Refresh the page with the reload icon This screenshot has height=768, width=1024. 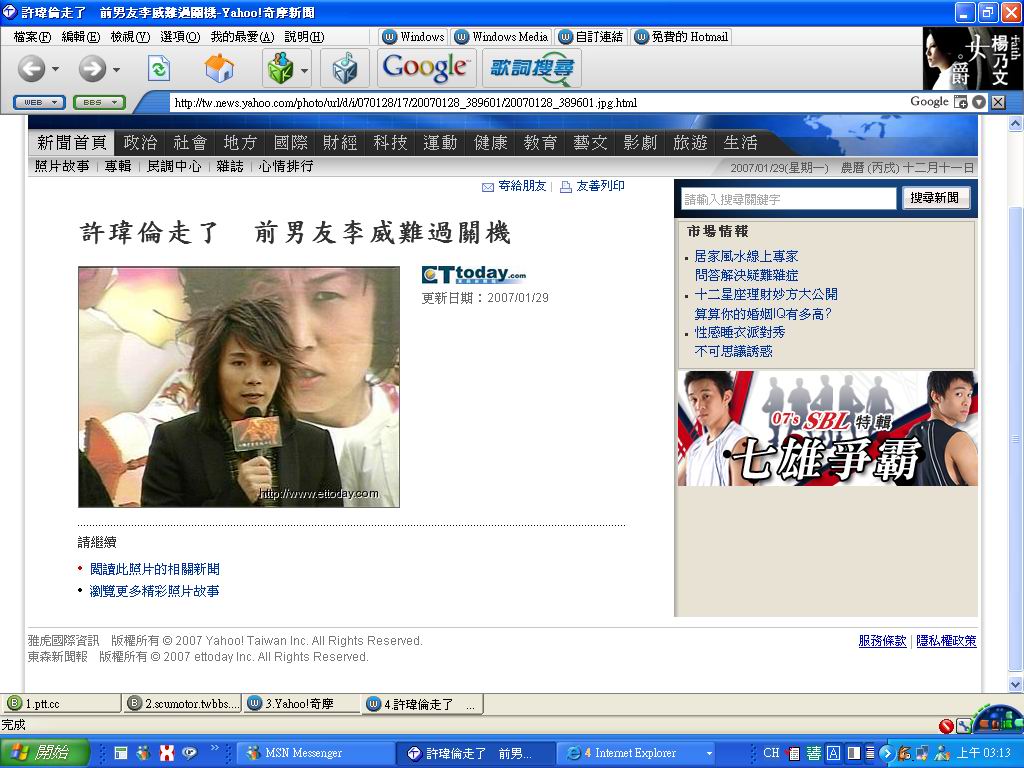pyautogui.click(x=160, y=70)
